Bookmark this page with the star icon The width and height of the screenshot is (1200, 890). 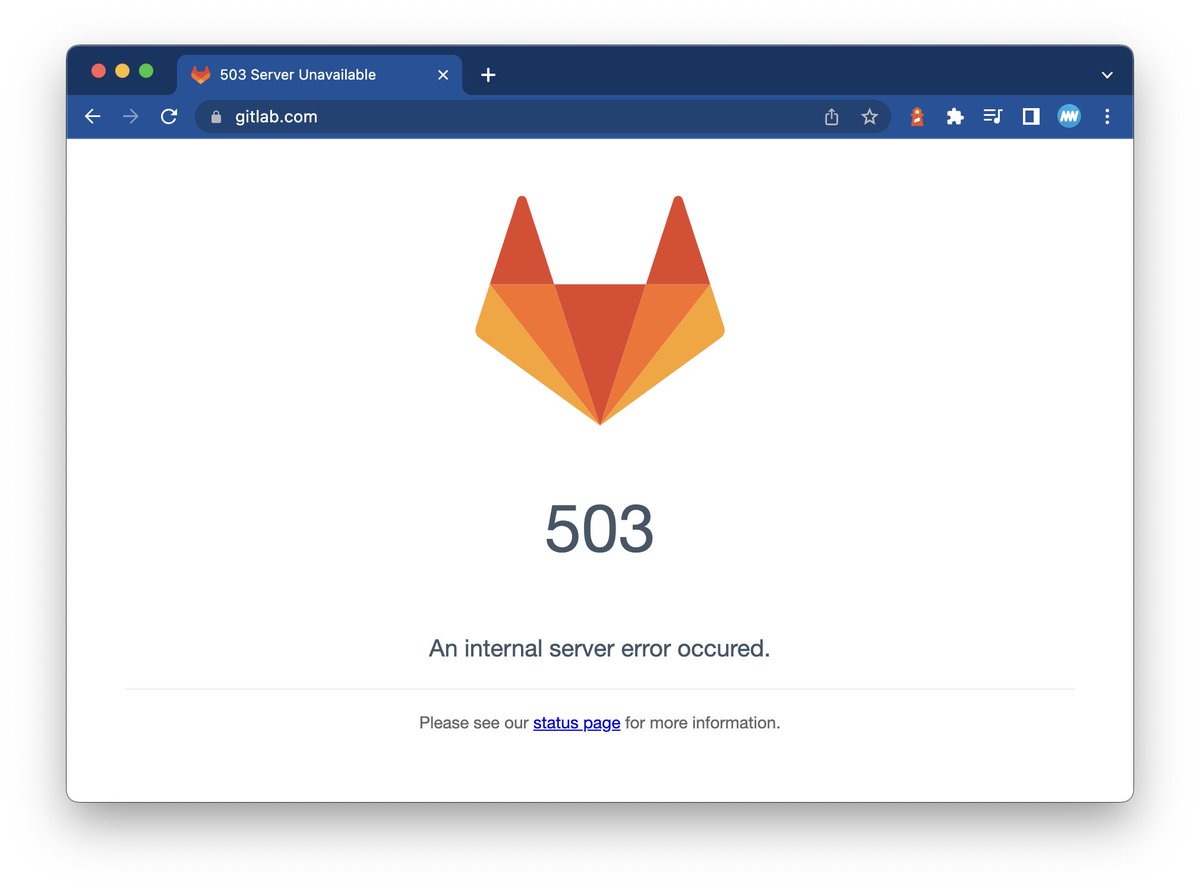coord(870,117)
